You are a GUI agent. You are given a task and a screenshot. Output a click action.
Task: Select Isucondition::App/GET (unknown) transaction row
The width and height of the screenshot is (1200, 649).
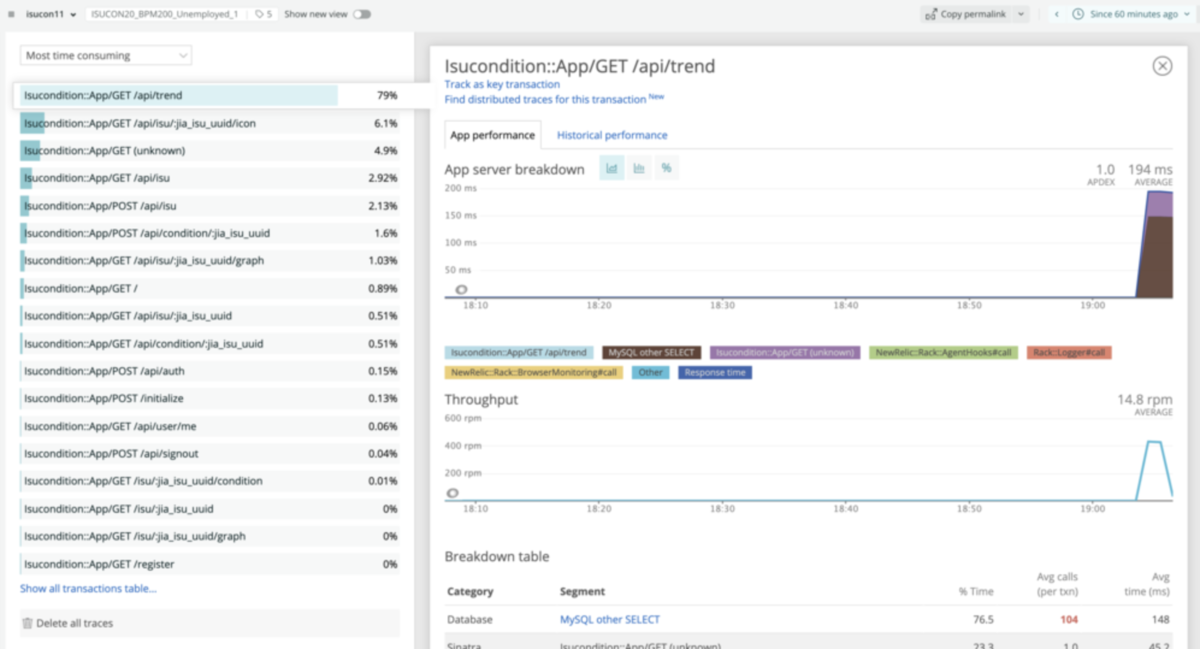coord(210,151)
